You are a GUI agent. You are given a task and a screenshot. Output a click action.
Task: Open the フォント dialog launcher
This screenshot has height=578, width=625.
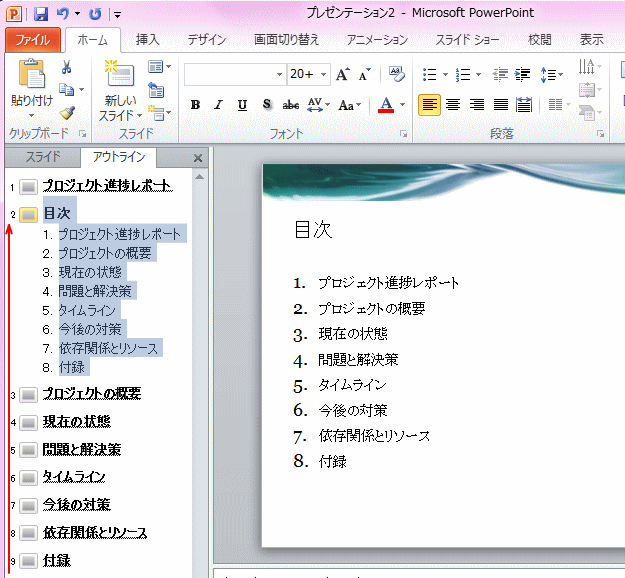pos(403,134)
